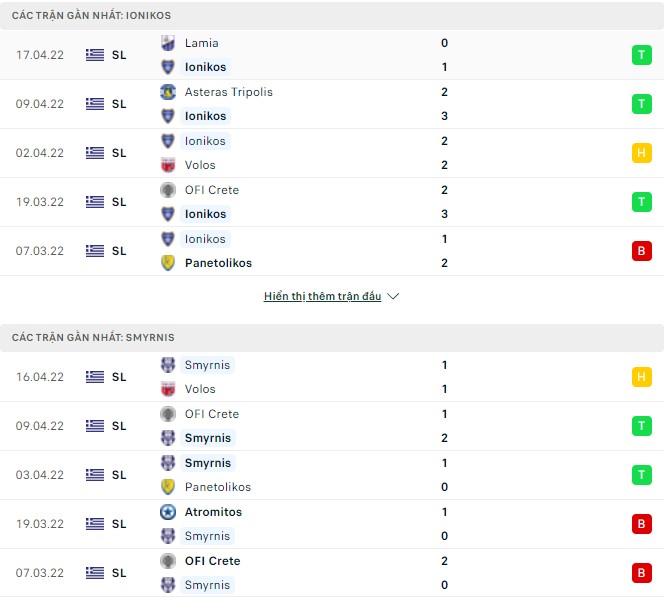670x598 pixels.
Task: Open the 03.04.22 Smyrnis vs Panetolikos match row
Action: (x=330, y=475)
